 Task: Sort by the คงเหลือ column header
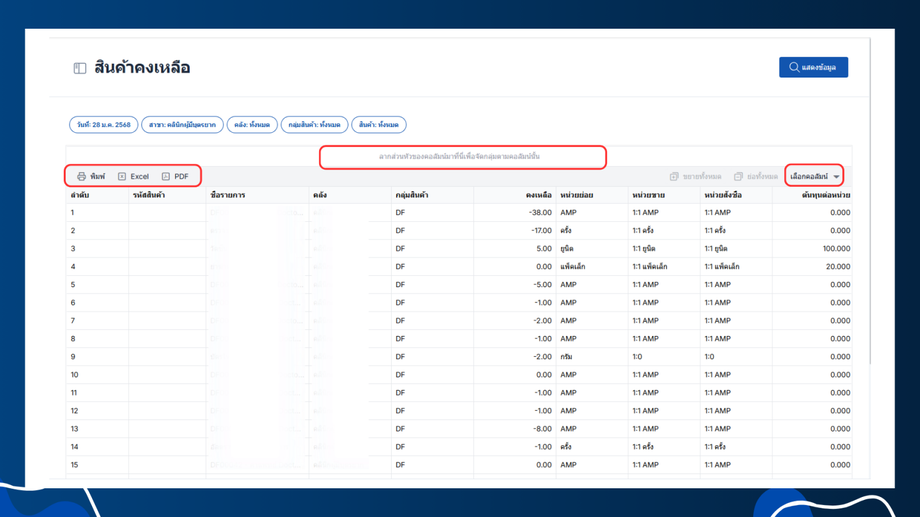pos(538,195)
